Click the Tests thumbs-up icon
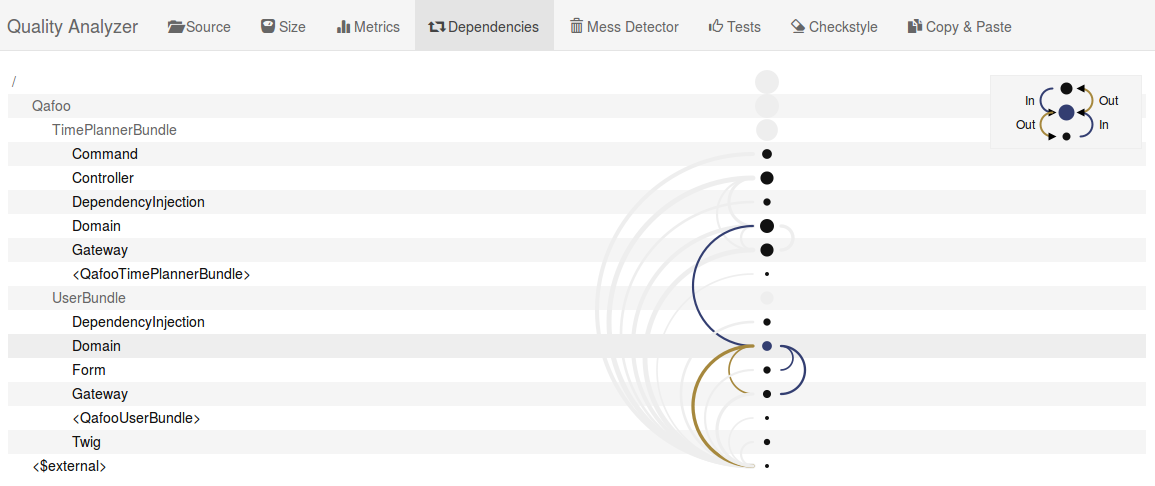 [x=716, y=27]
